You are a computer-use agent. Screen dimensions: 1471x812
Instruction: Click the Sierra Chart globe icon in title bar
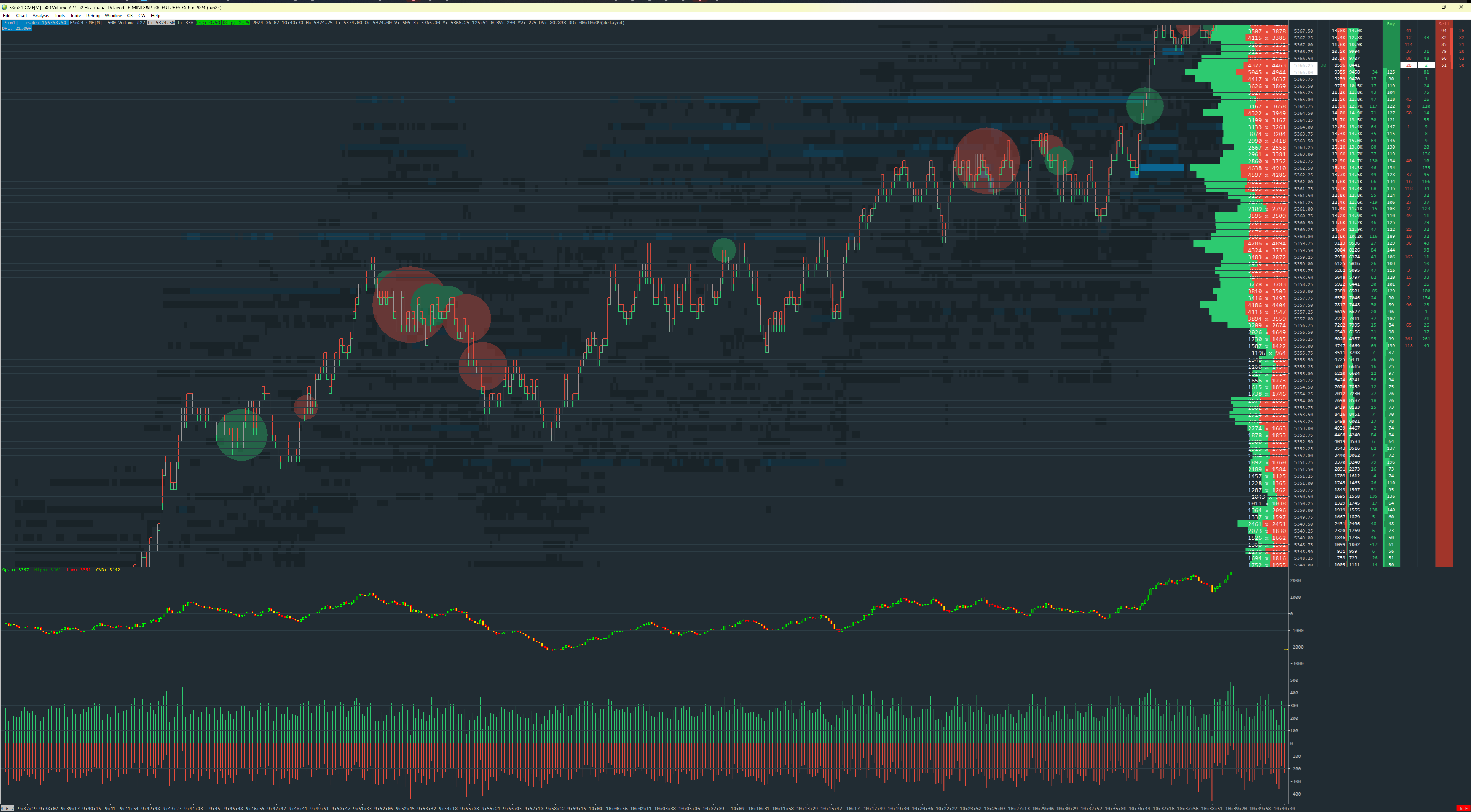[x=5, y=7]
